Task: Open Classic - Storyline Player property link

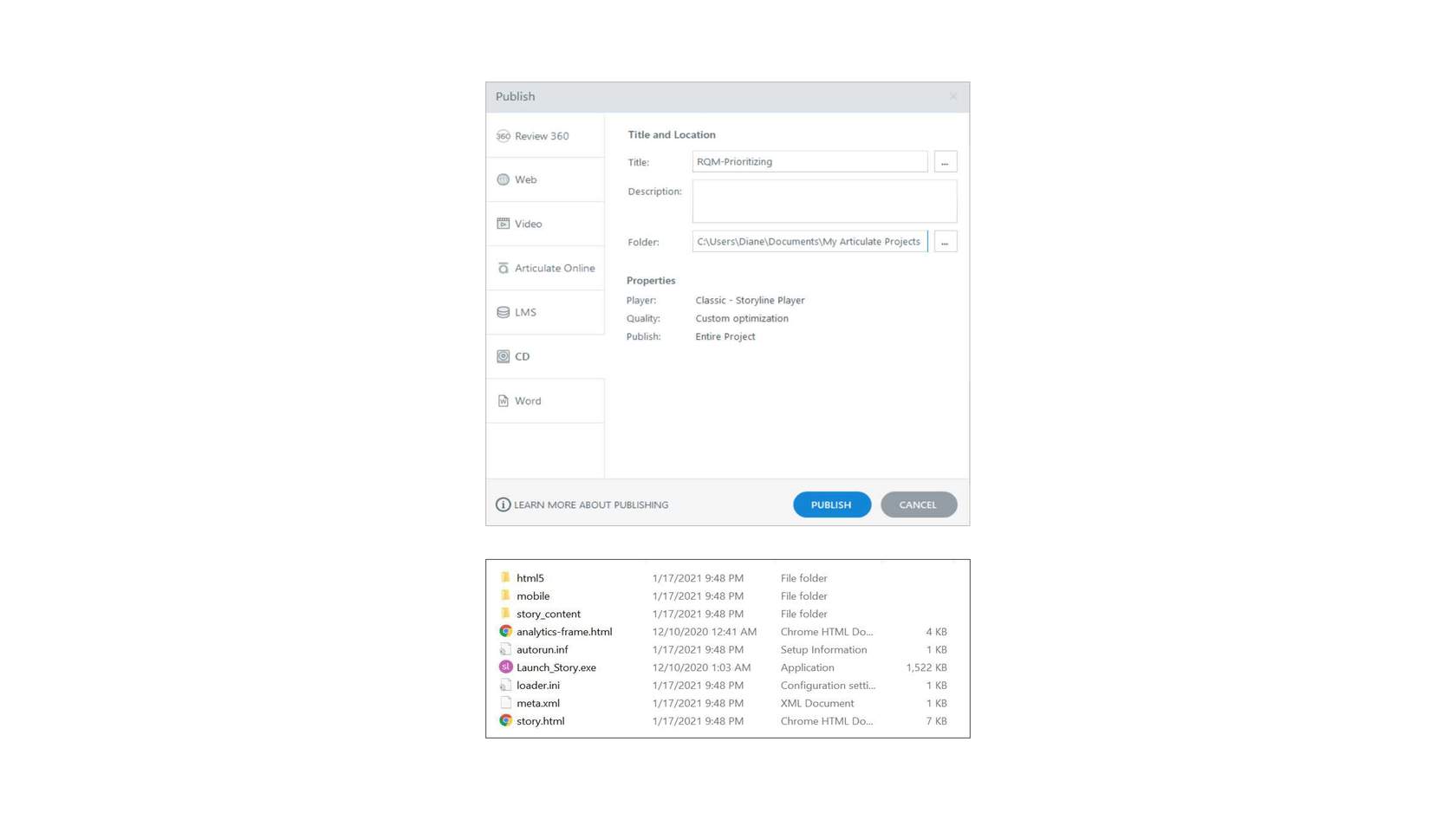Action: coord(750,300)
